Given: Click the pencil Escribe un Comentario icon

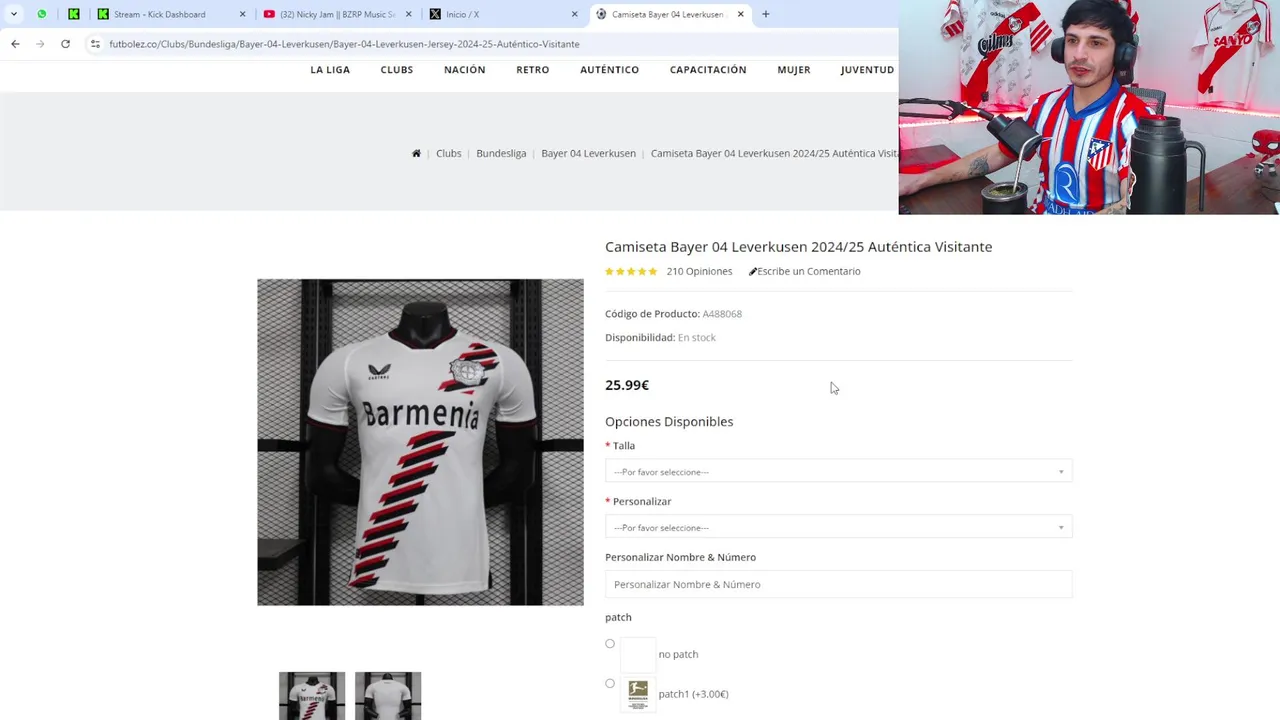Looking at the screenshot, I should 752,271.
